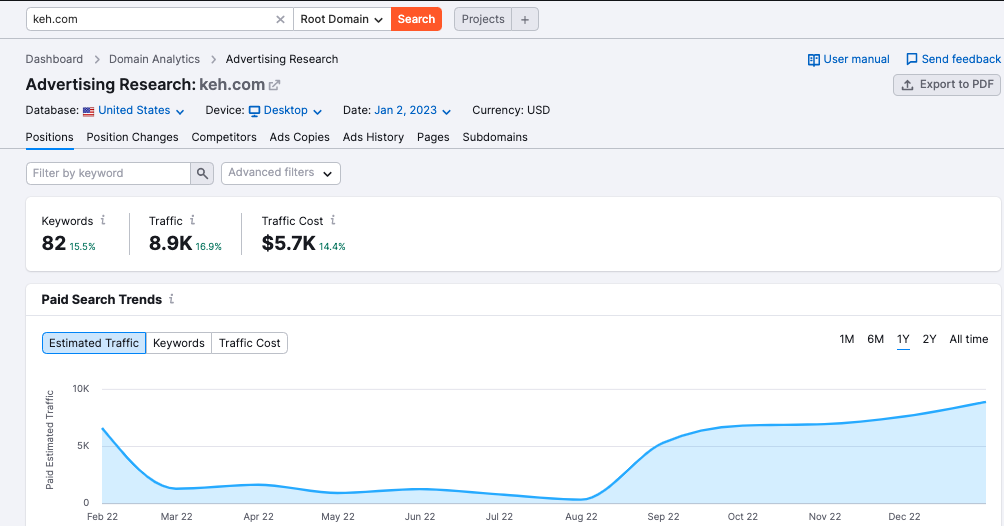
Task: Open the Ads Copies tab
Action: (300, 137)
